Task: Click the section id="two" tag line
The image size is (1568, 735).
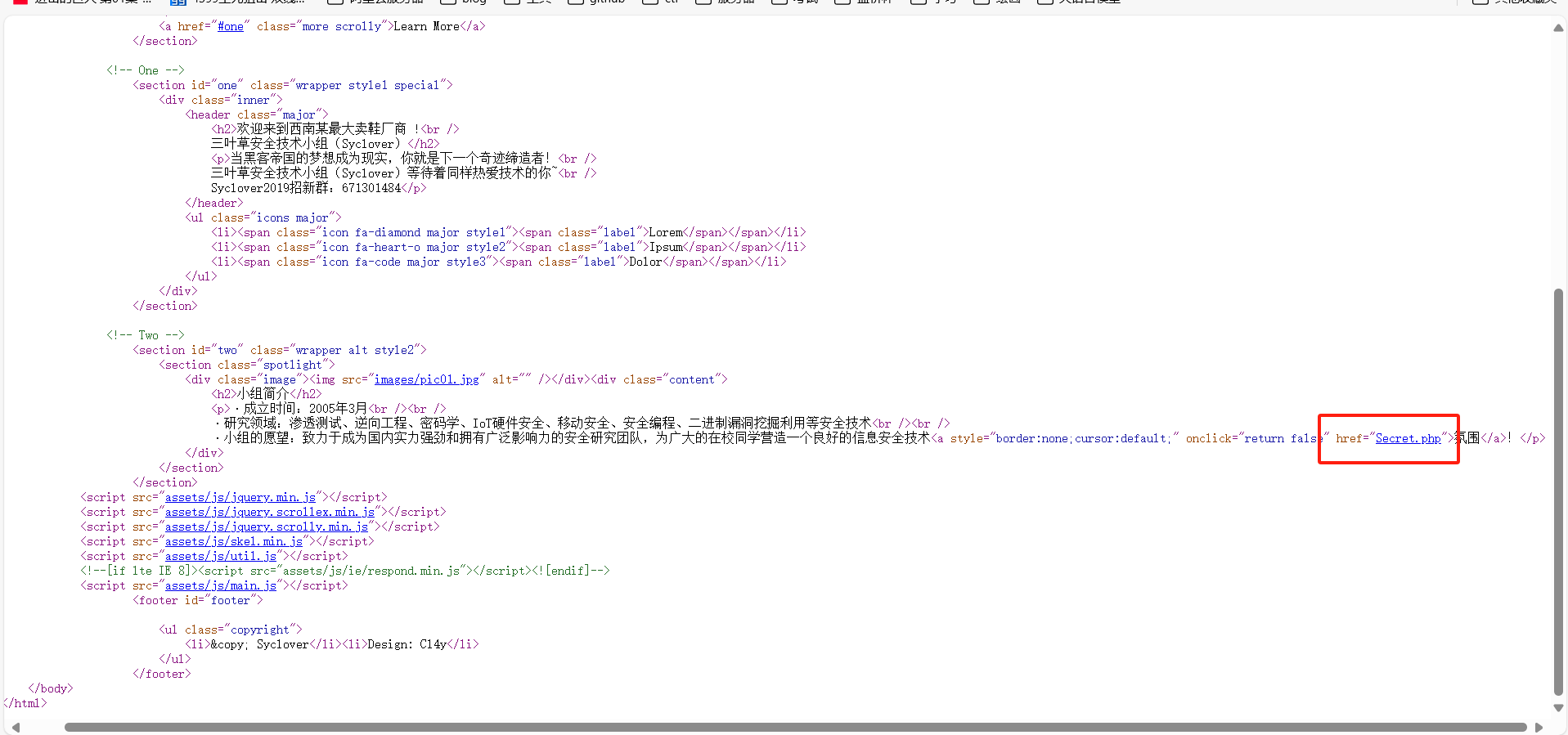Action: (x=280, y=350)
